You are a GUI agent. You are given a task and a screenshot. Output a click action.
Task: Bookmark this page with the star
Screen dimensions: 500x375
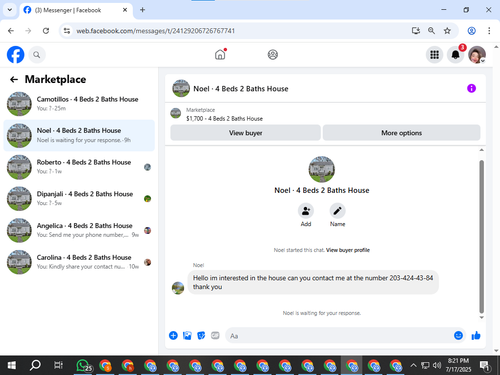click(447, 31)
